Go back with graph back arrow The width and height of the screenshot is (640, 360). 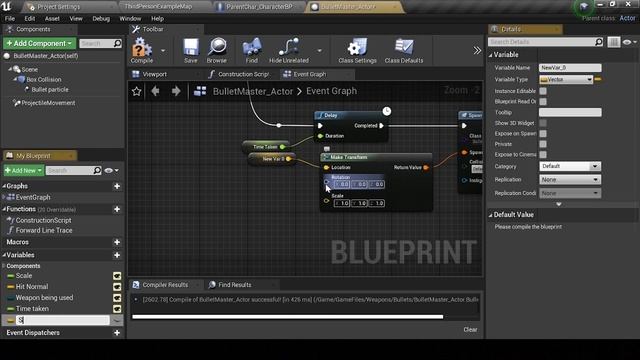tap(155, 91)
